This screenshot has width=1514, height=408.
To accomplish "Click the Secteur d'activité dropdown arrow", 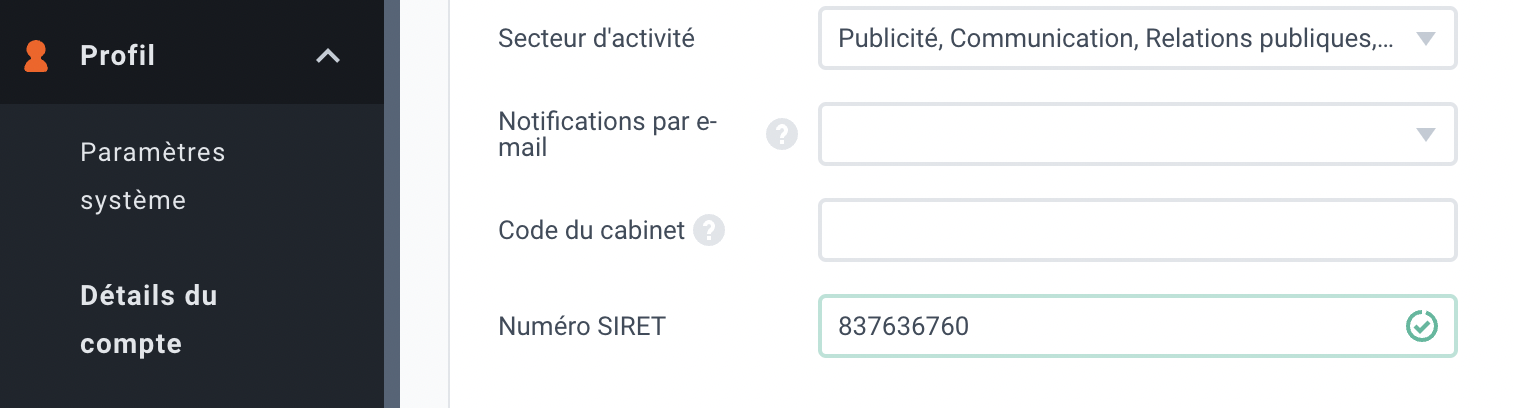I will [x=1426, y=39].
